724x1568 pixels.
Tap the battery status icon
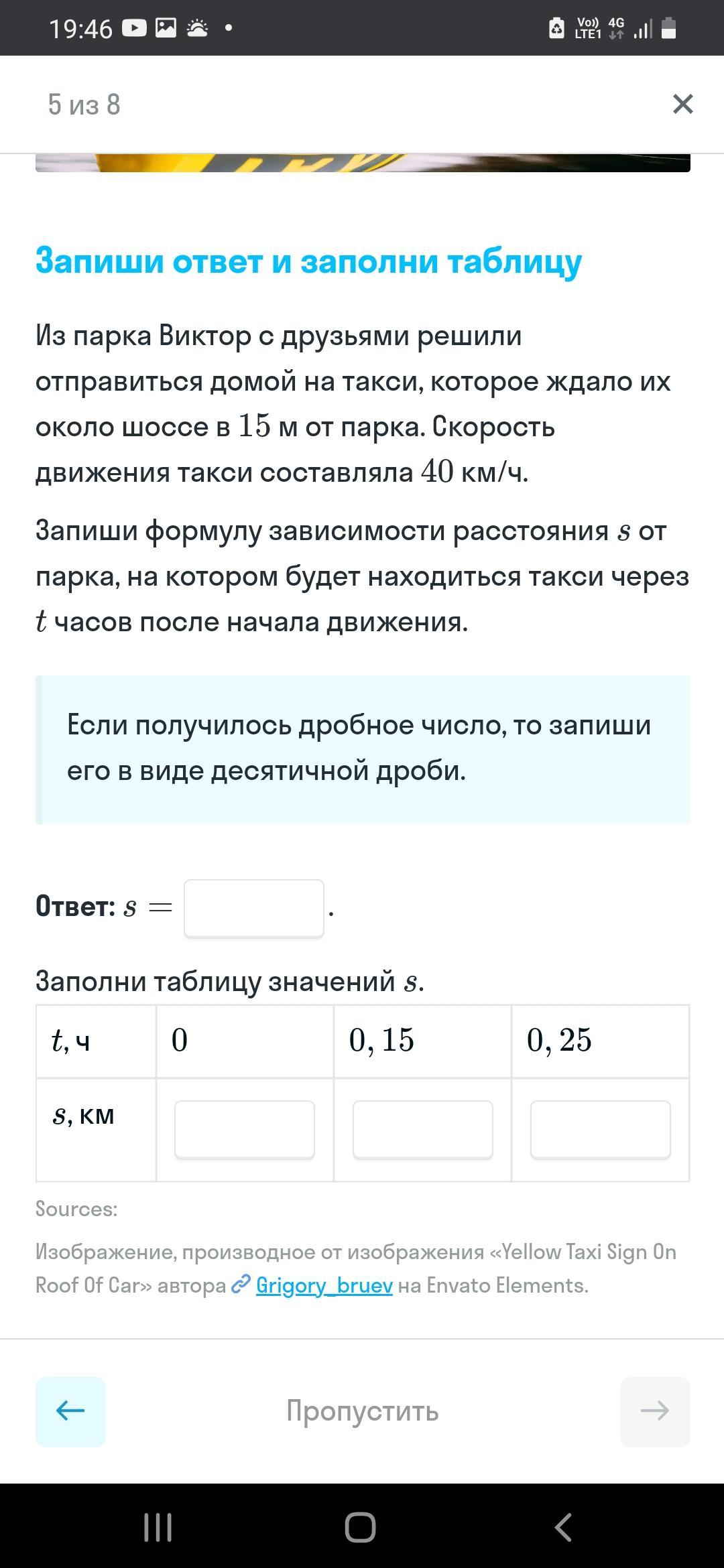click(x=668, y=28)
